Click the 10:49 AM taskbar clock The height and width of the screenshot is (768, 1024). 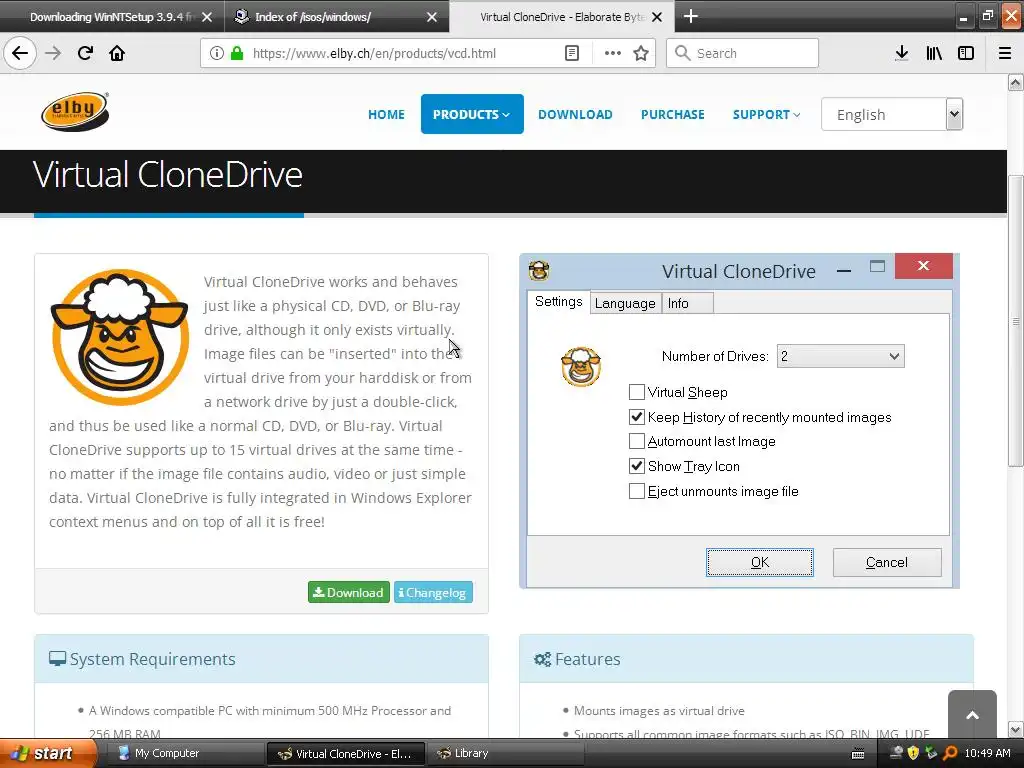(x=987, y=753)
